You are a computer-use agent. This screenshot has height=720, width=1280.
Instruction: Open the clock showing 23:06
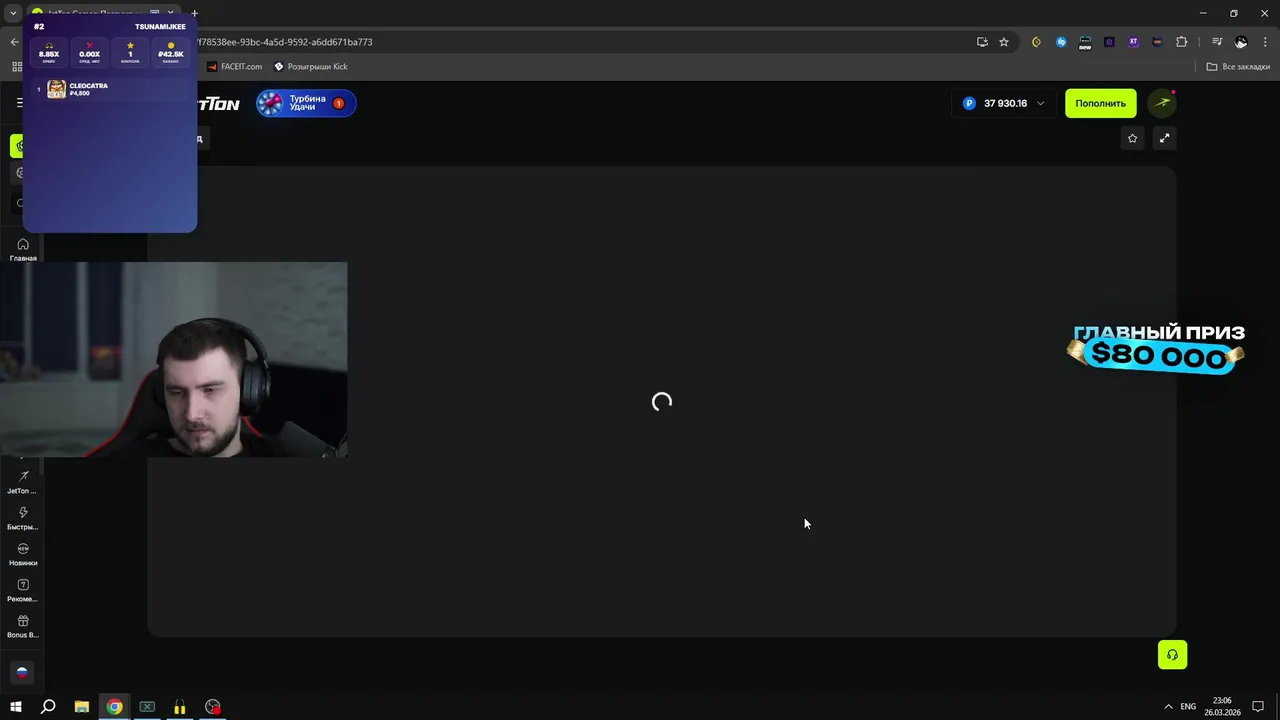1222,707
